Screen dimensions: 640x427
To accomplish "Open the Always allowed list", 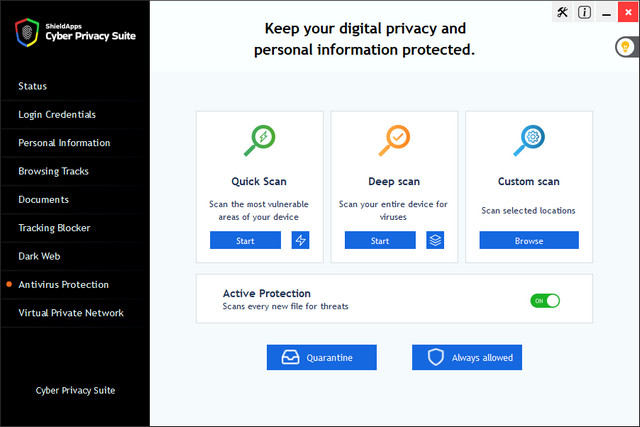I will (x=466, y=357).
